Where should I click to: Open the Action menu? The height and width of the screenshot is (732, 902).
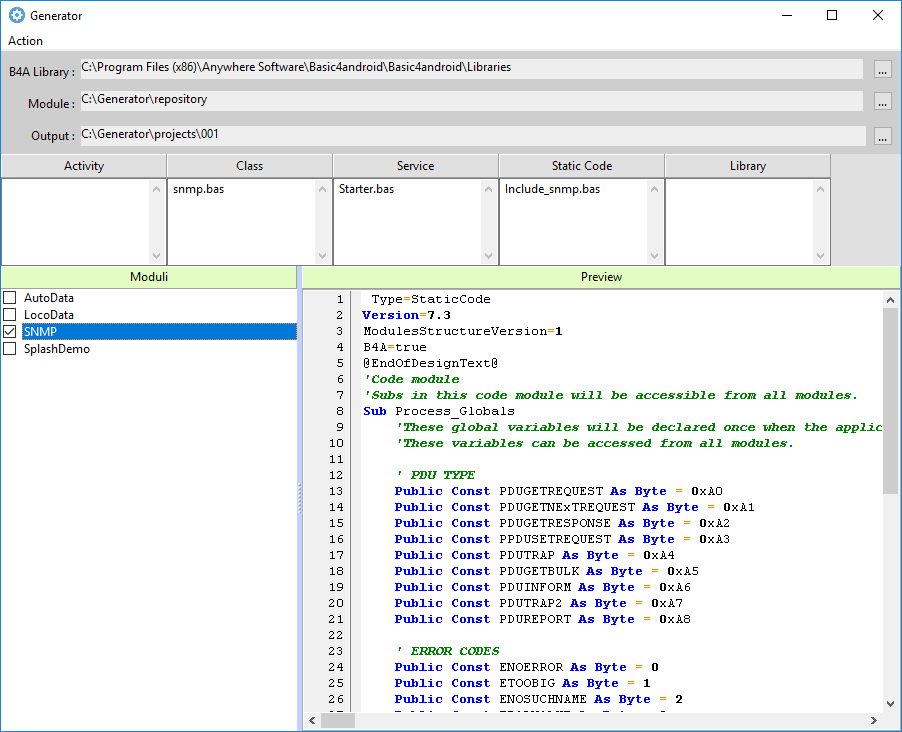pos(26,41)
